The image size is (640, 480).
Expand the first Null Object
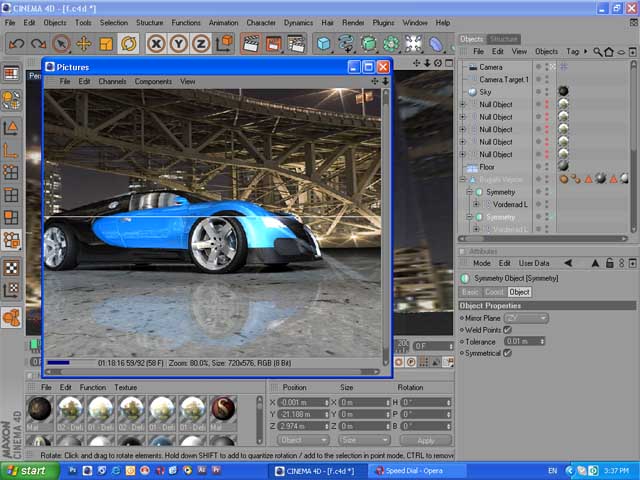(462, 104)
